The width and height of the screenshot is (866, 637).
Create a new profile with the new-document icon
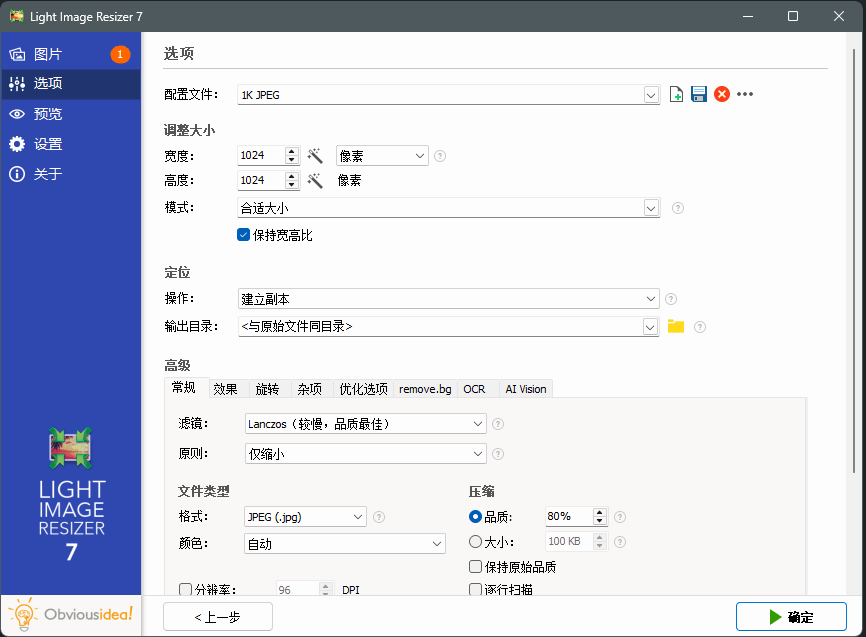[x=676, y=94]
